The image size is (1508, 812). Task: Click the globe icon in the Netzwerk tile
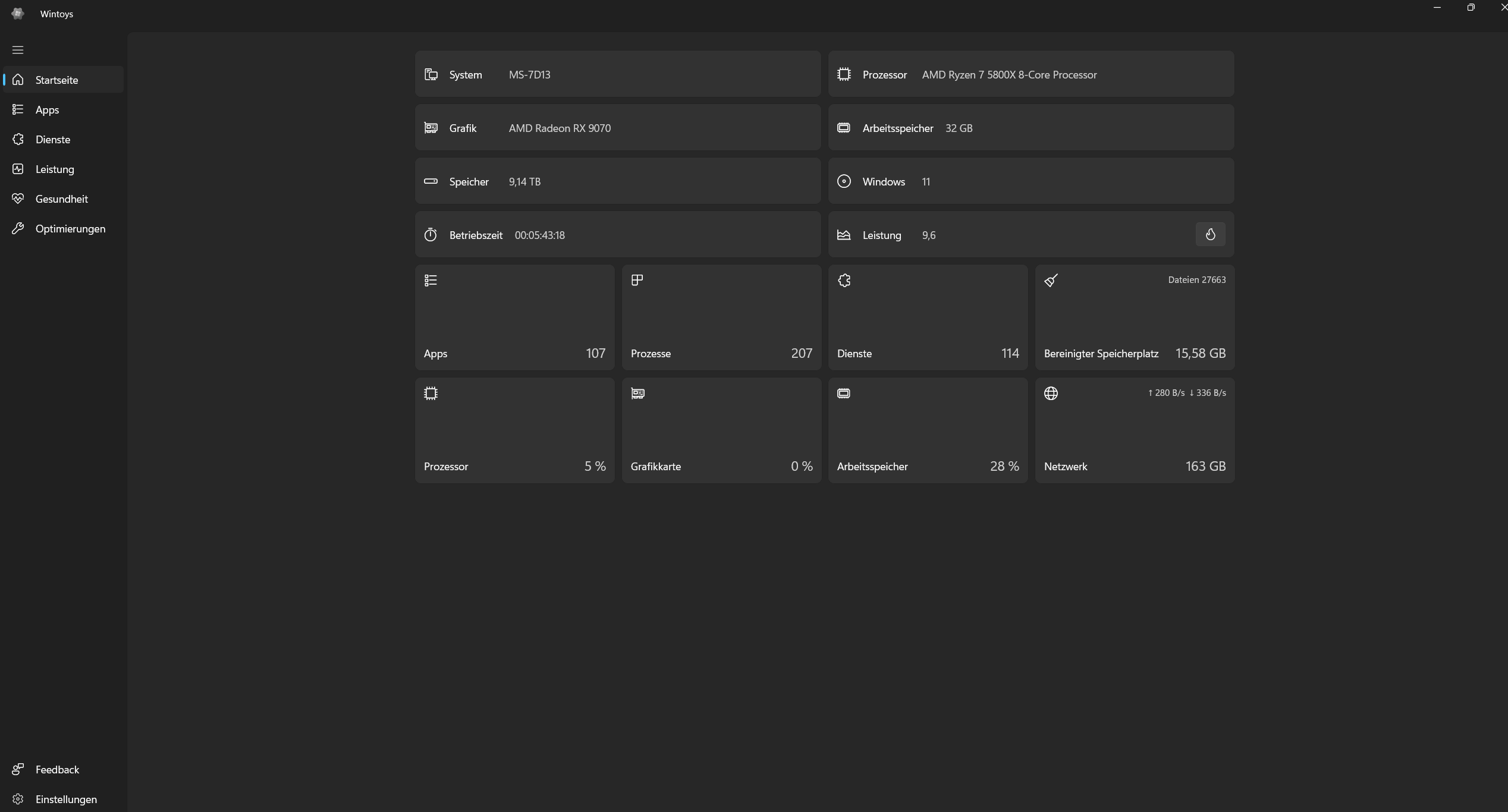pyautogui.click(x=1051, y=394)
